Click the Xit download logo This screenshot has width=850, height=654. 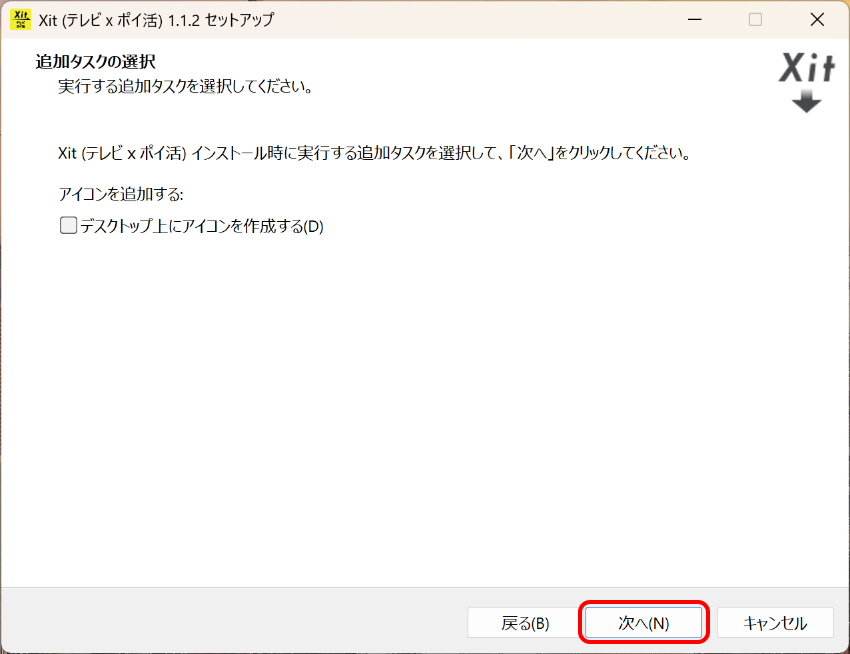(807, 82)
